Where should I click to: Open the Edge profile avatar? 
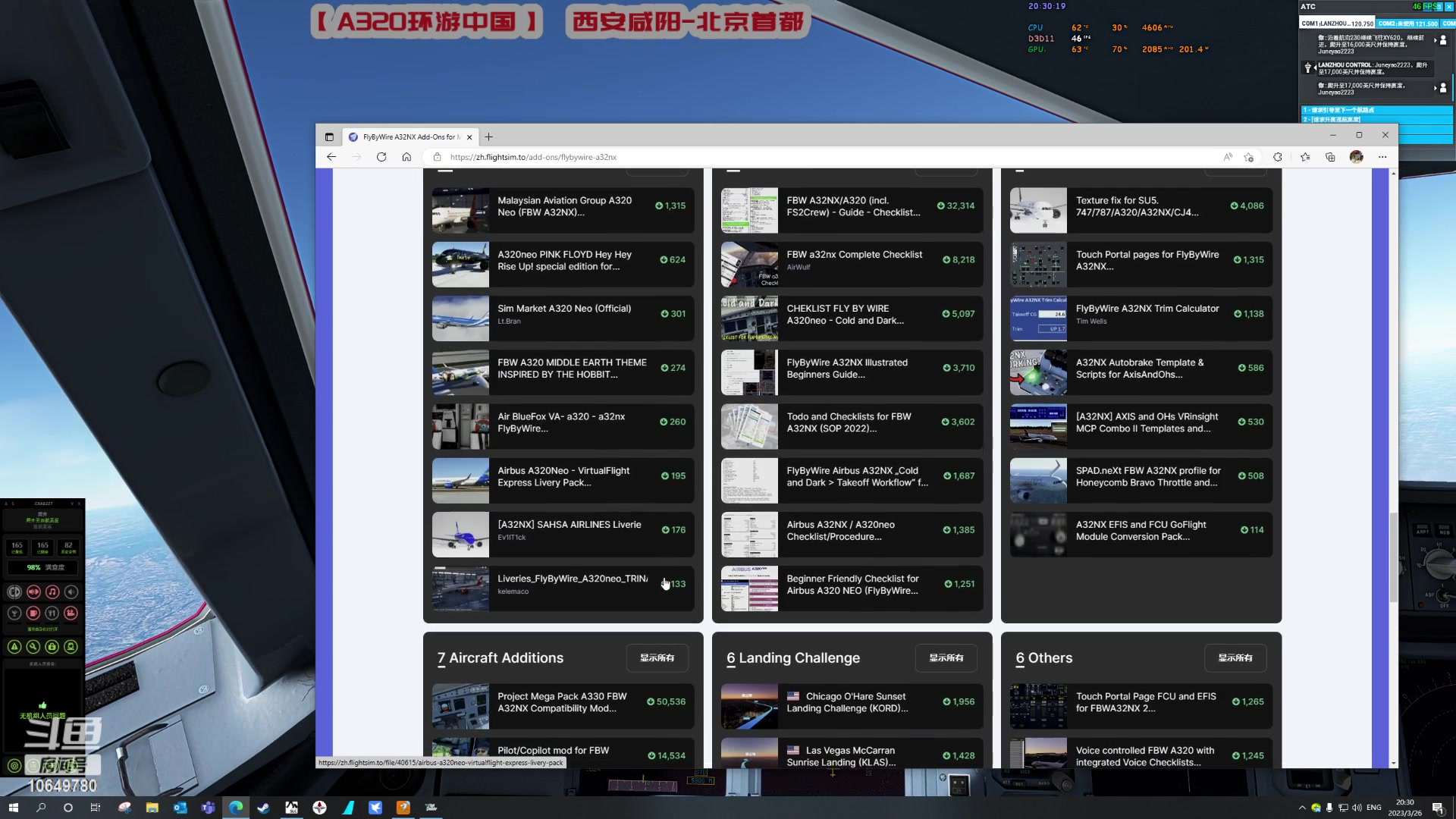(1357, 157)
